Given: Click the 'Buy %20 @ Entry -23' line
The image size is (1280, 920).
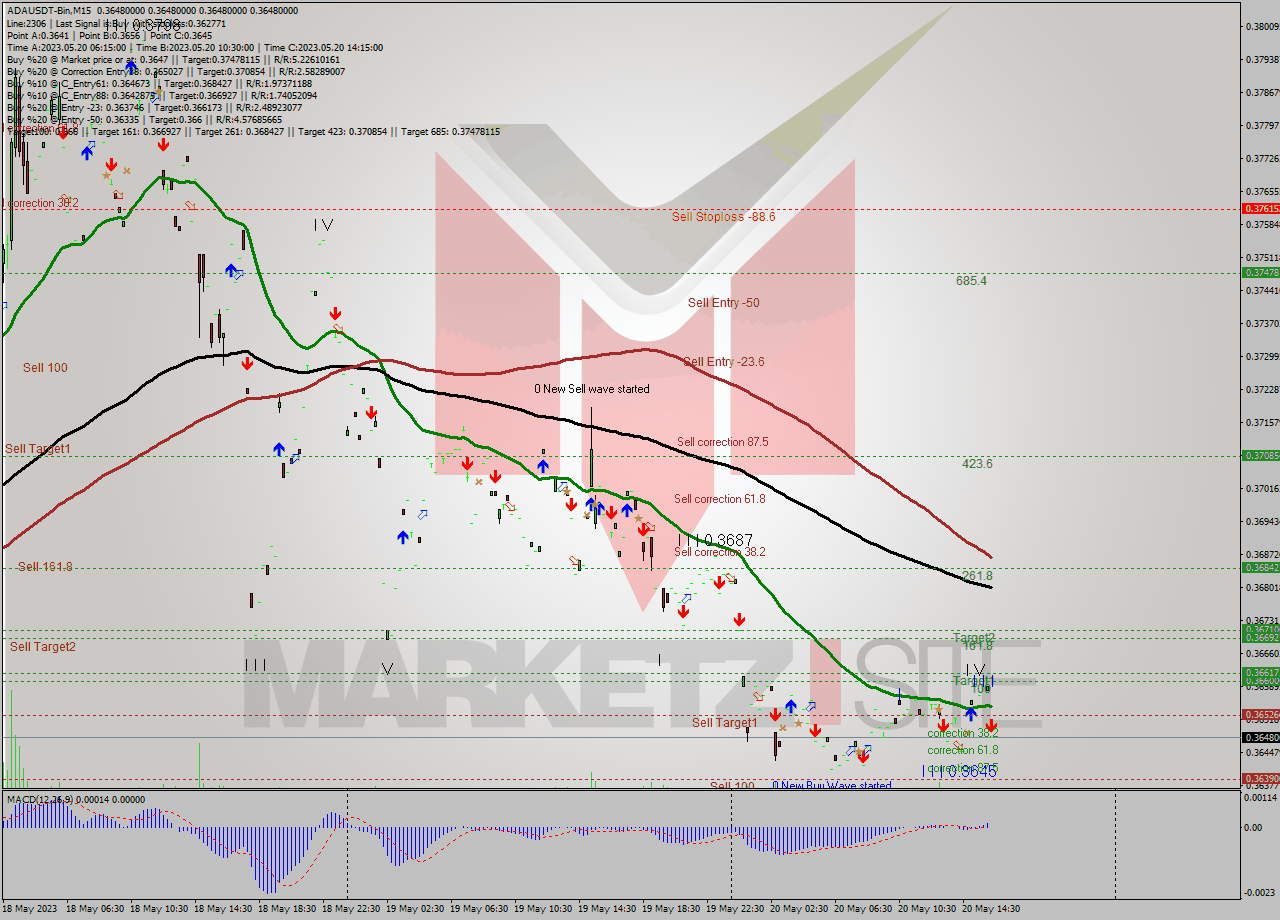Looking at the screenshot, I should tap(154, 107).
